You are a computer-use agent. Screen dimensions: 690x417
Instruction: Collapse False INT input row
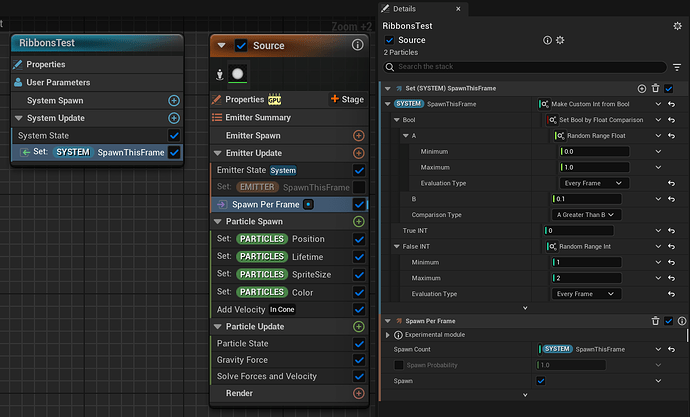[396, 247]
